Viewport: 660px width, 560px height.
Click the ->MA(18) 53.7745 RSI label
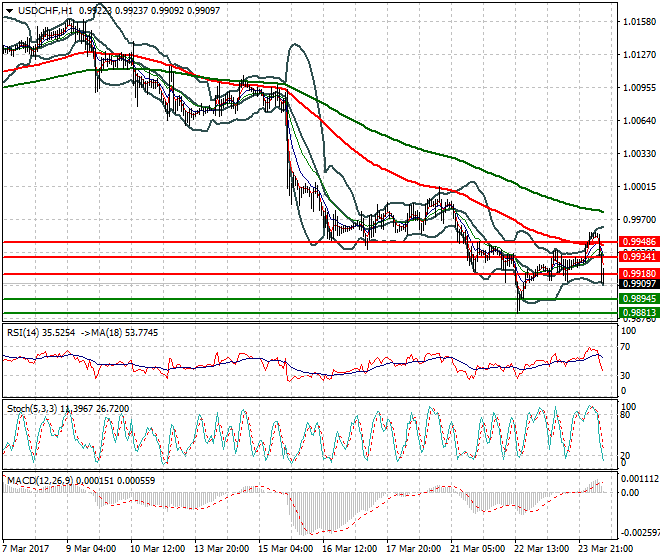[119, 333]
